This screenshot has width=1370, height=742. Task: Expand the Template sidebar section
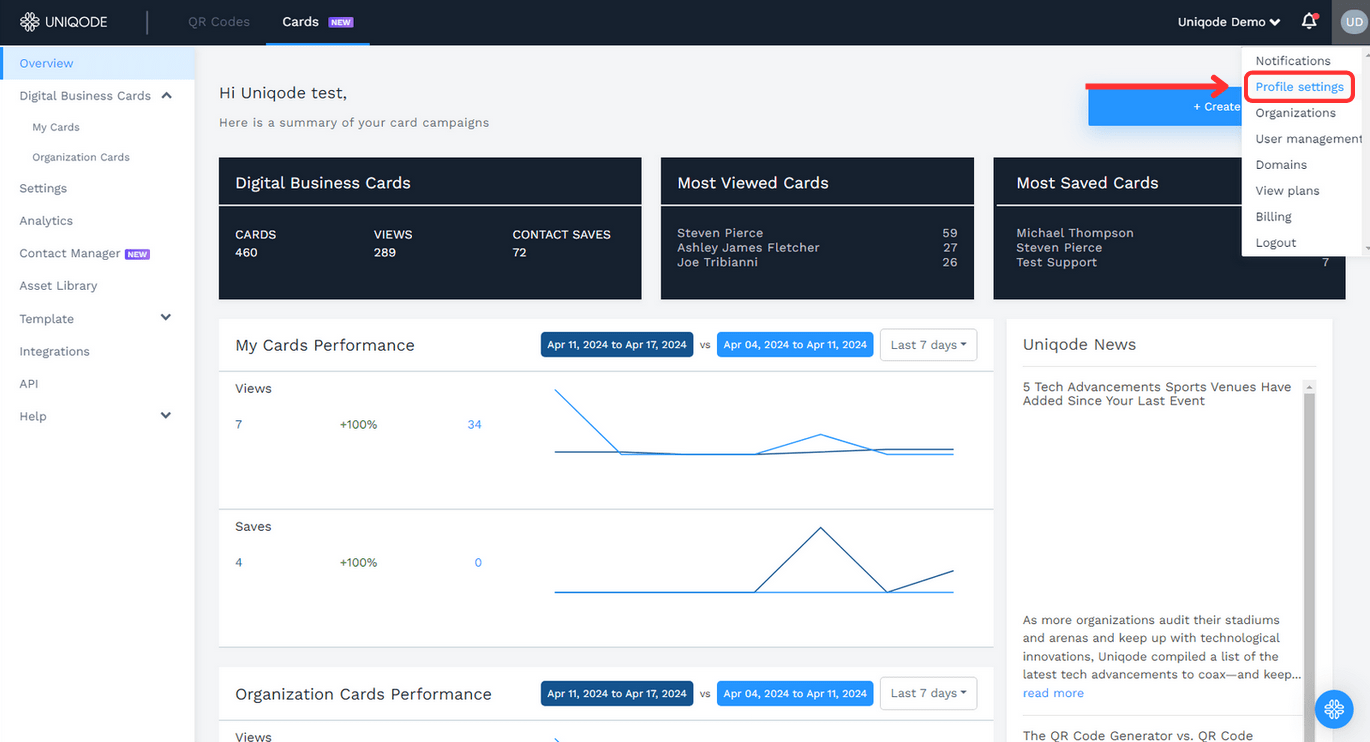[x=166, y=318]
